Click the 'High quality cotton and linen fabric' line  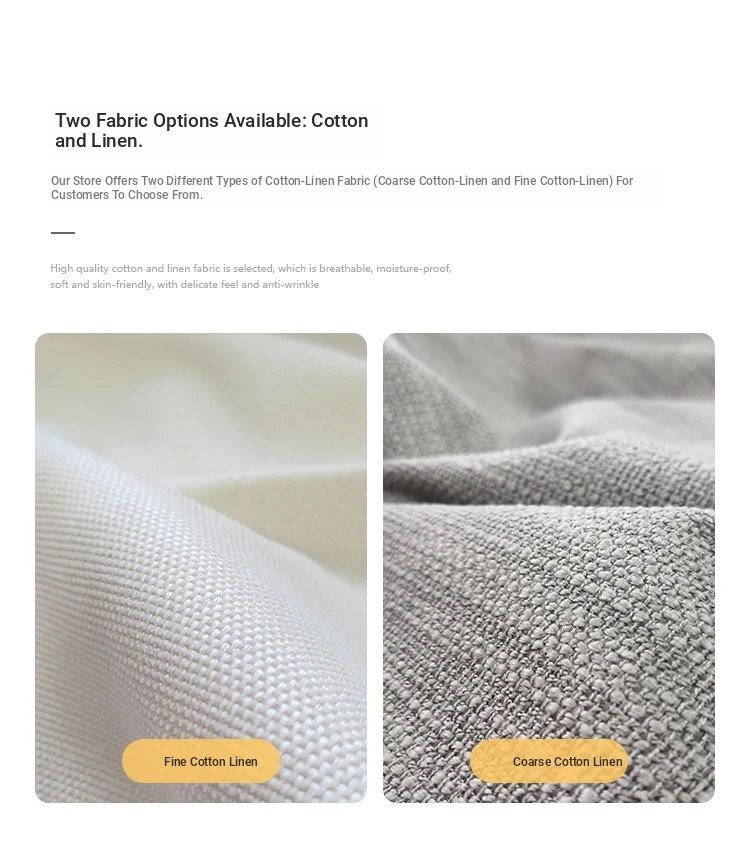(251, 268)
